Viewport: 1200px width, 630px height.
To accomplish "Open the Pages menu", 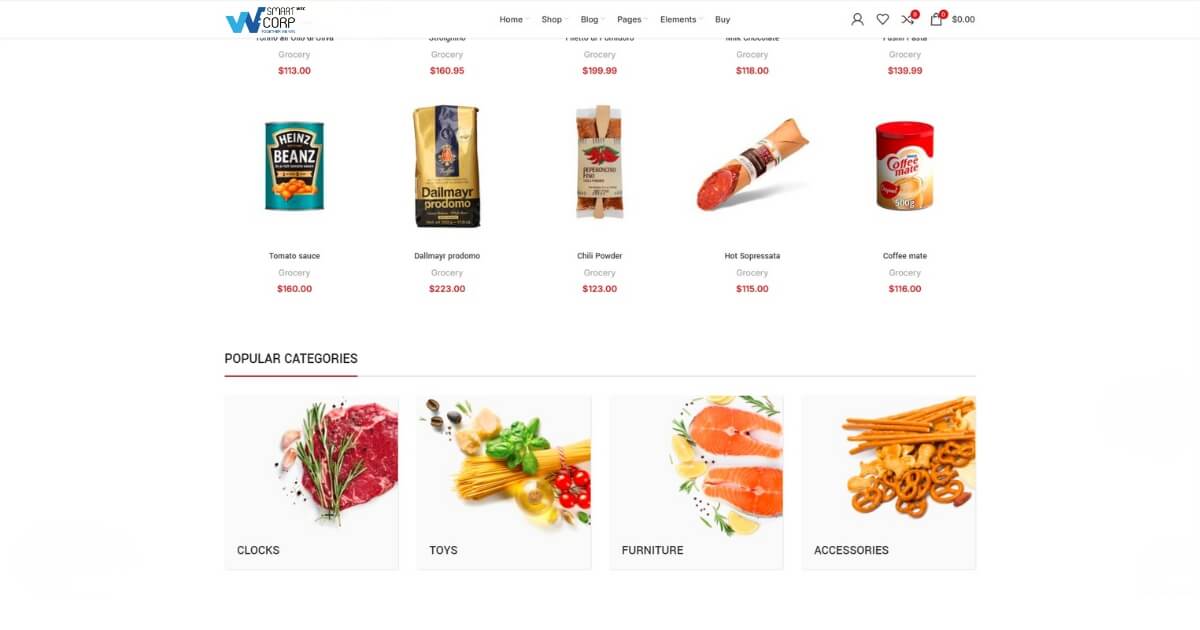I will pos(632,19).
